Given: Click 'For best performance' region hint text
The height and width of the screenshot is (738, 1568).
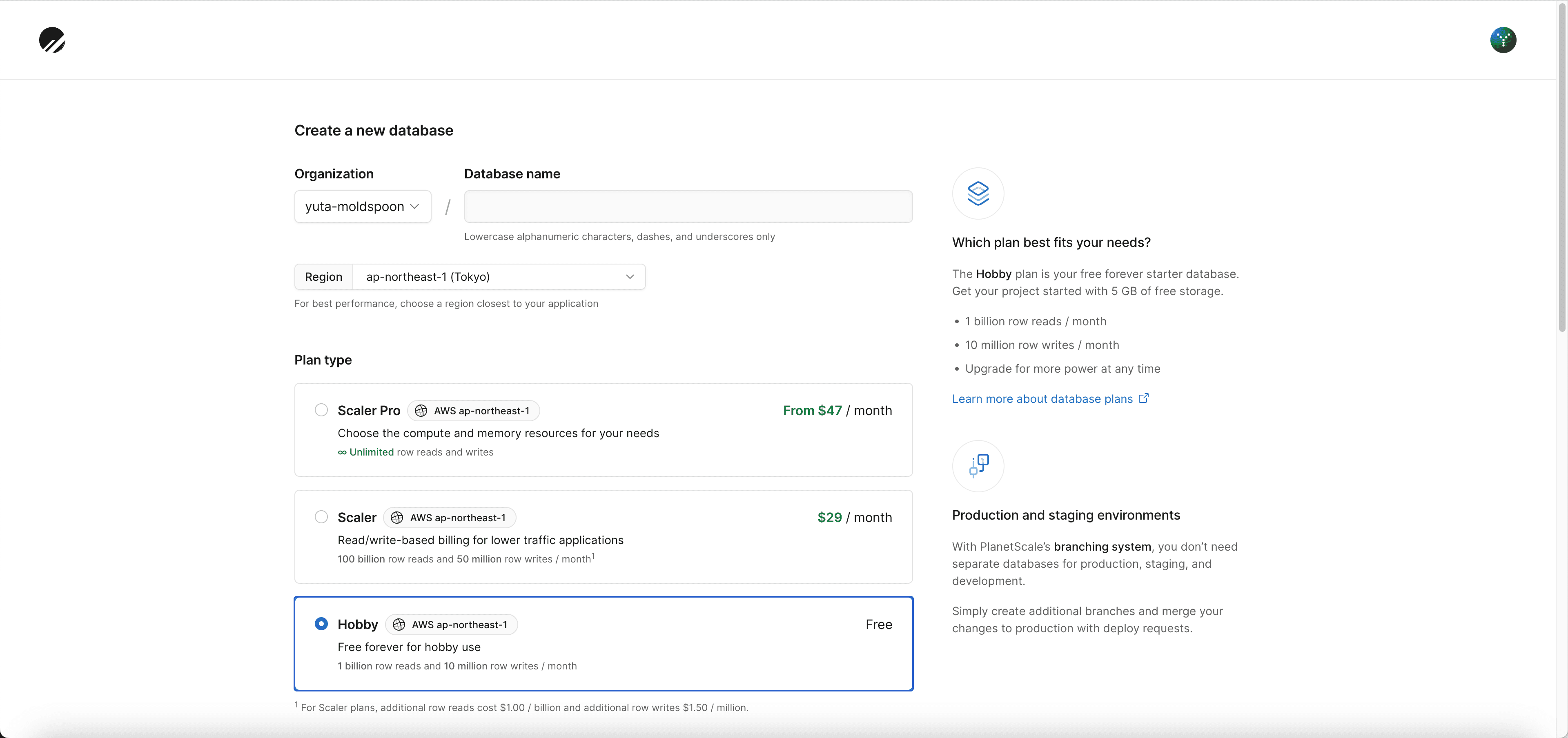Looking at the screenshot, I should pyautogui.click(x=446, y=304).
